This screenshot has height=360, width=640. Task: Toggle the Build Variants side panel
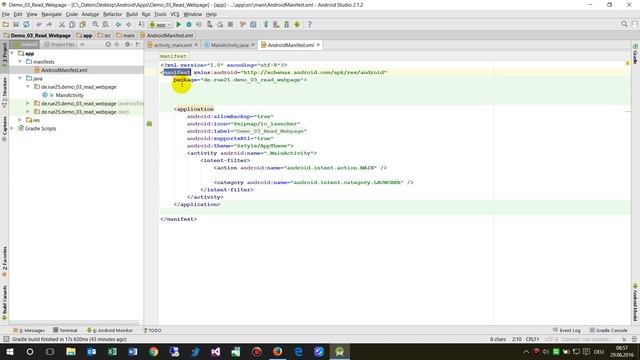pos(4,302)
